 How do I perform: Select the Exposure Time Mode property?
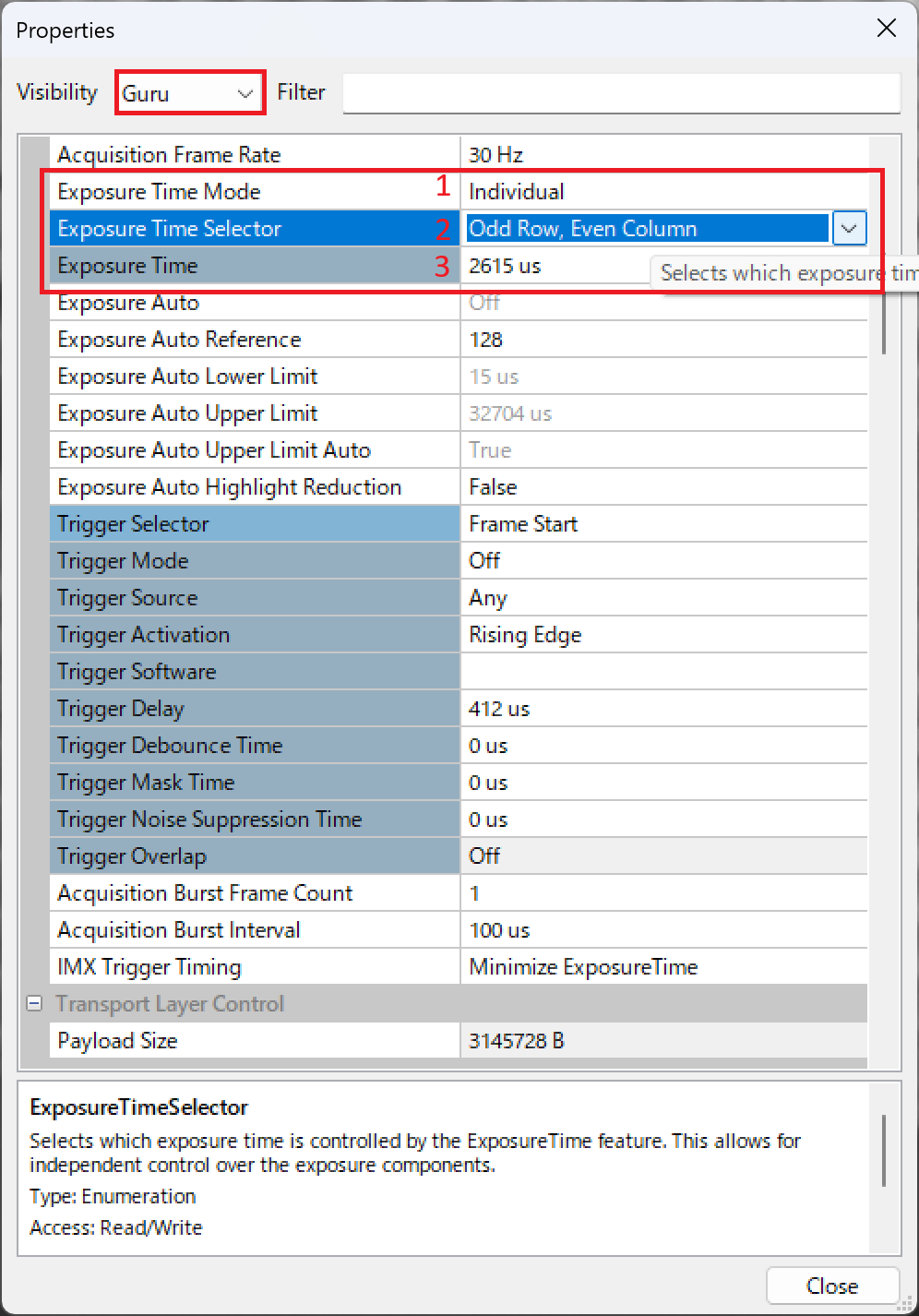pyautogui.click(x=255, y=191)
